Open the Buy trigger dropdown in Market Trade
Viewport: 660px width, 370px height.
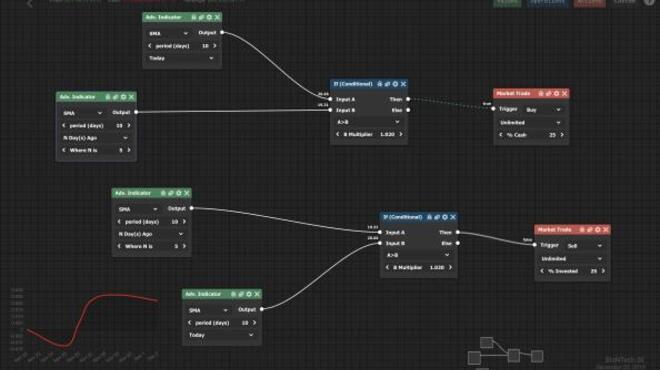(x=543, y=110)
